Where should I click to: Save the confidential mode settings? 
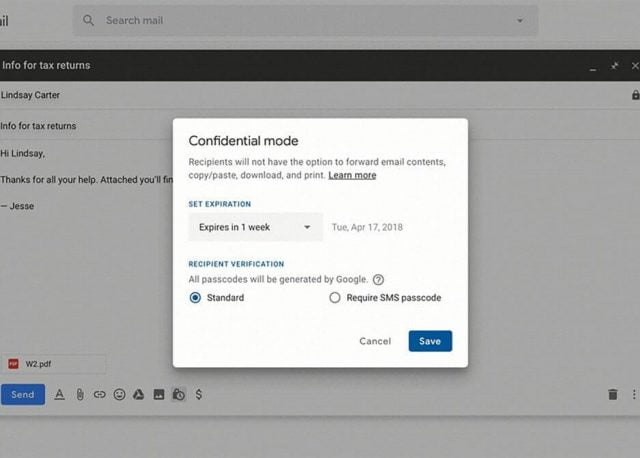(x=430, y=341)
